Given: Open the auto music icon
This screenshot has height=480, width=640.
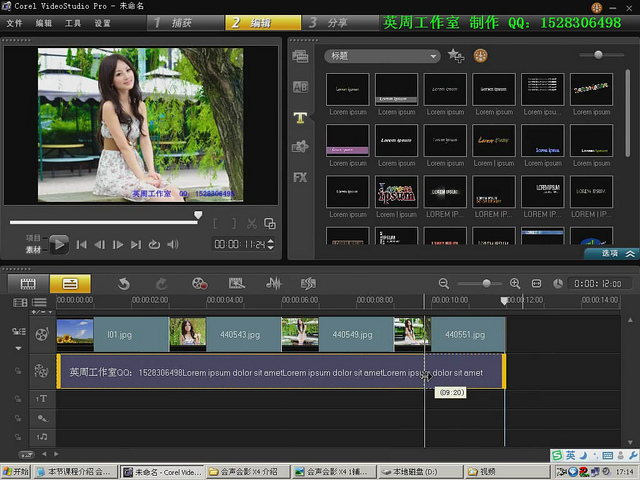Looking at the screenshot, I should click(309, 283).
